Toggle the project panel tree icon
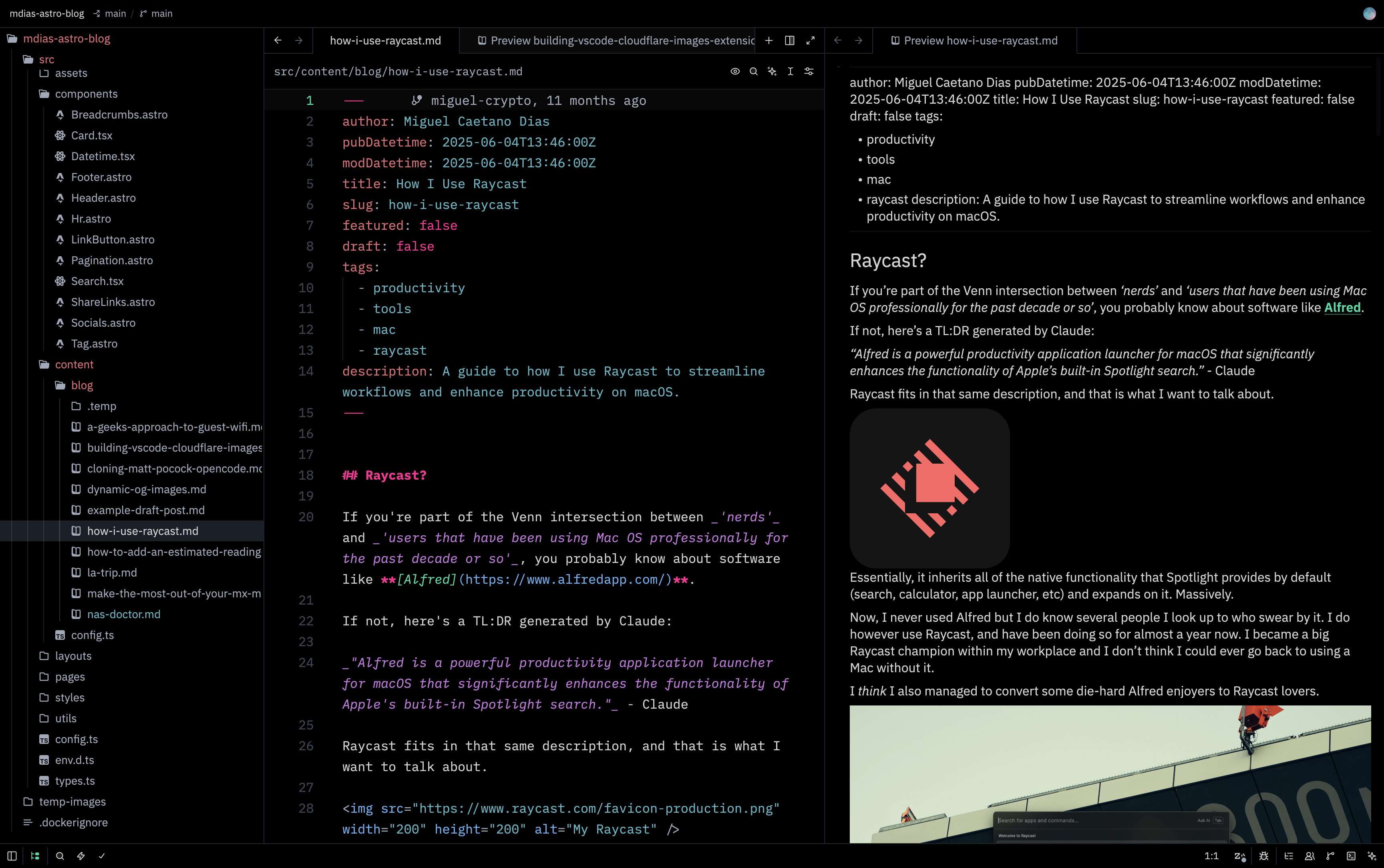 [35, 856]
